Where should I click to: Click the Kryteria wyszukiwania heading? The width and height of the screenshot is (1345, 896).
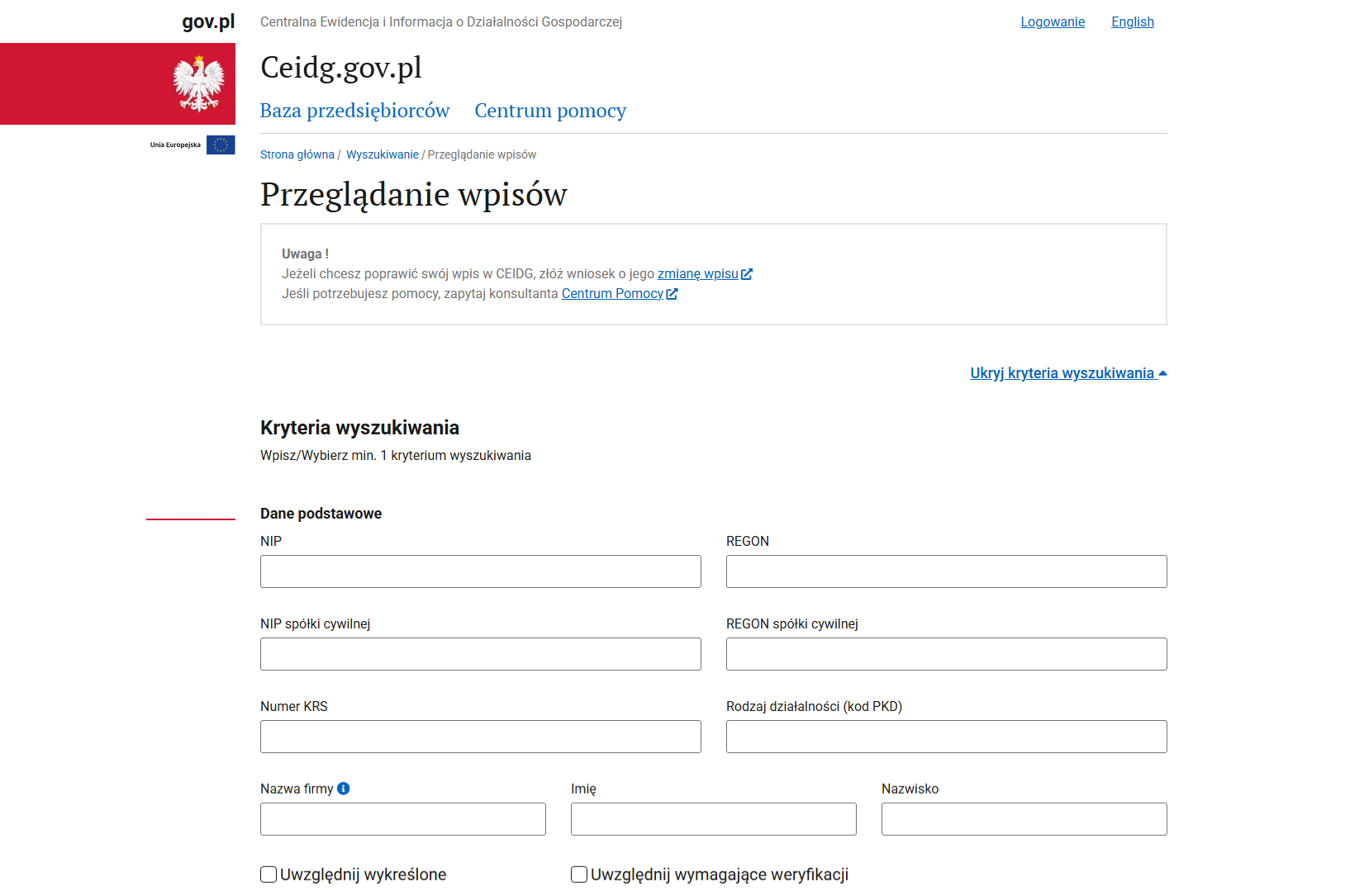(x=359, y=428)
